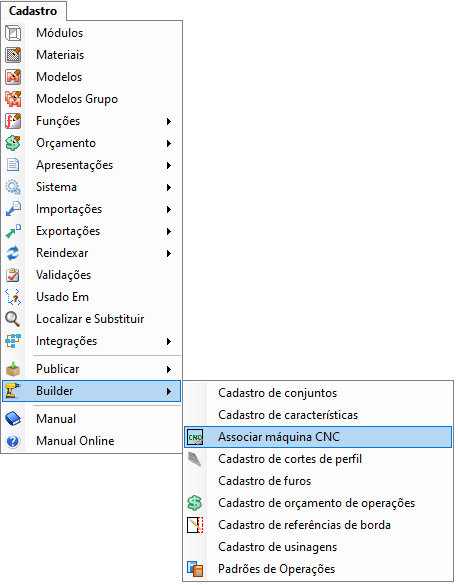The image size is (458, 585).
Task: Expand the Integrações submenu arrow
Action: click(x=169, y=341)
